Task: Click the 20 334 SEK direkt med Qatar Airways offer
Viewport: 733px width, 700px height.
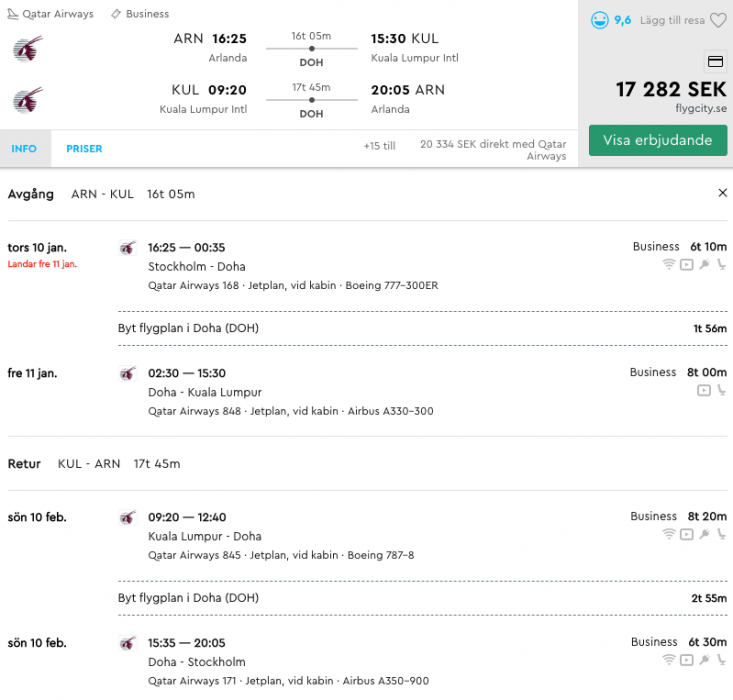Action: pos(494,150)
